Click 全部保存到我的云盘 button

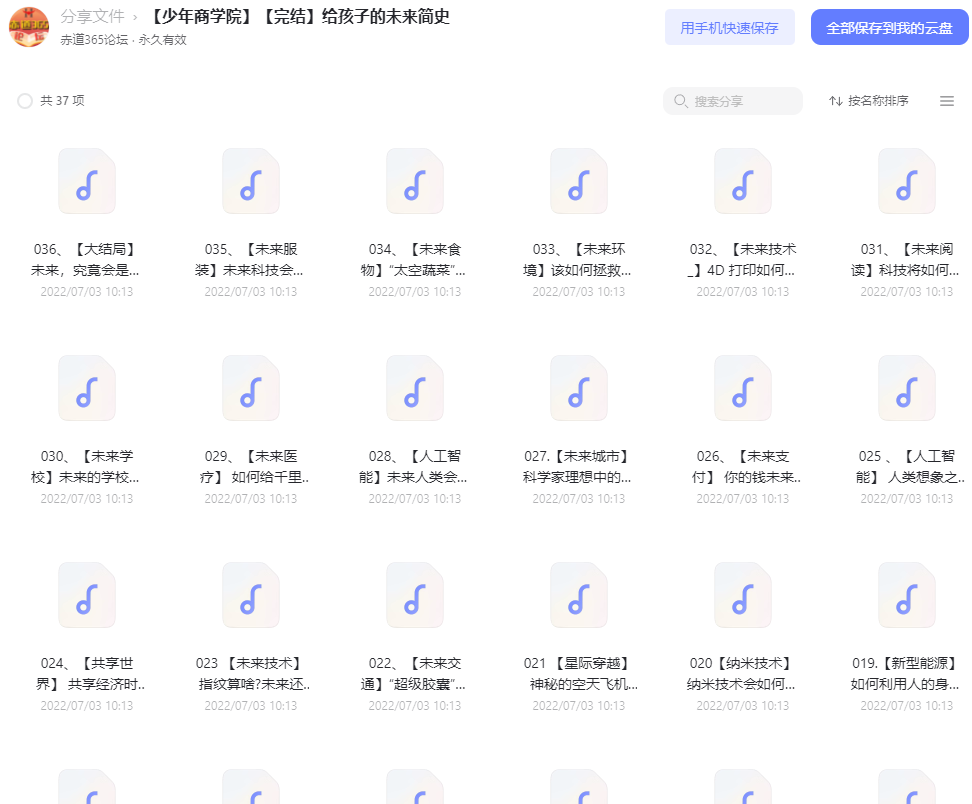point(890,27)
